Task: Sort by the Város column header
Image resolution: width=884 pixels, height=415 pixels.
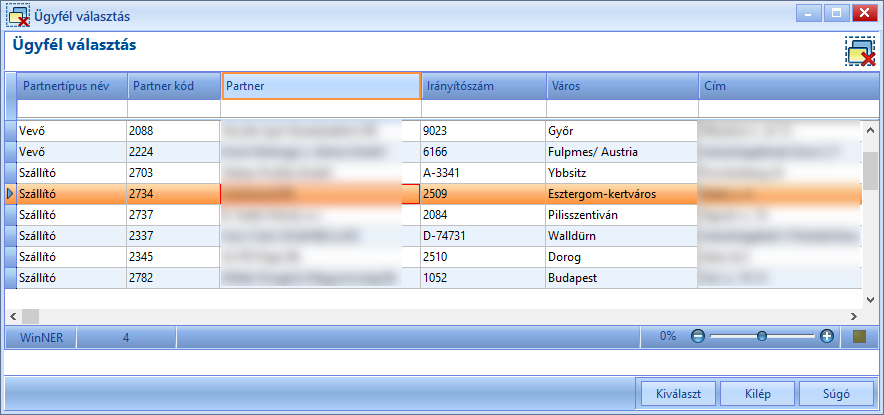Action: (x=622, y=86)
